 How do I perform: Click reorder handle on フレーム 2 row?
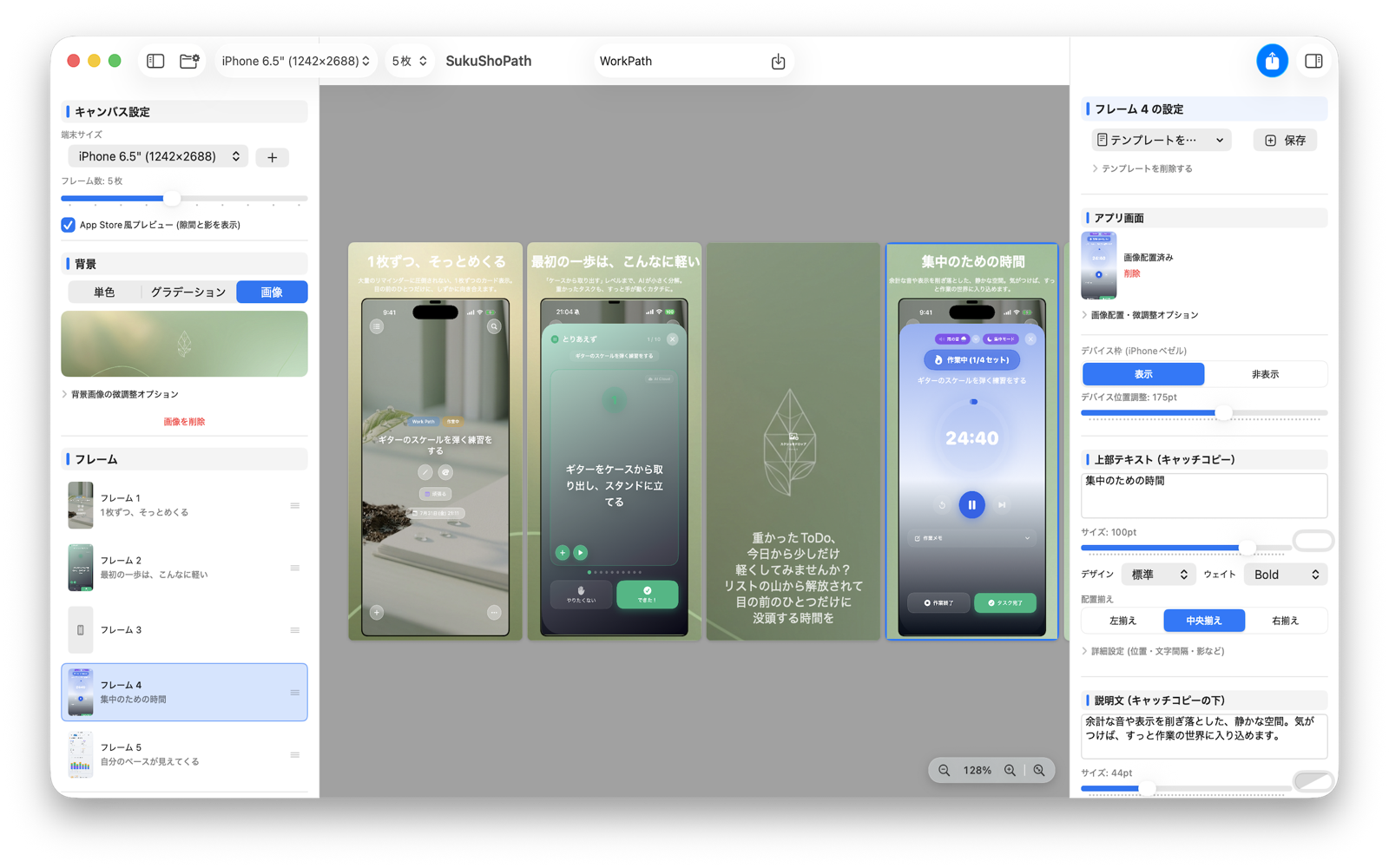[x=295, y=568]
